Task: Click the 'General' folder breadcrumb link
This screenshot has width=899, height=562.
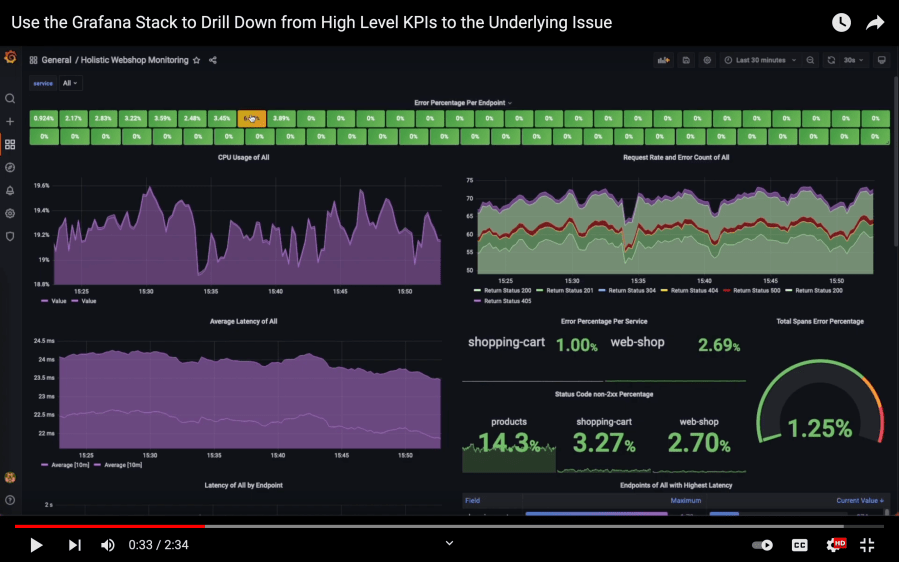Action: (56, 60)
